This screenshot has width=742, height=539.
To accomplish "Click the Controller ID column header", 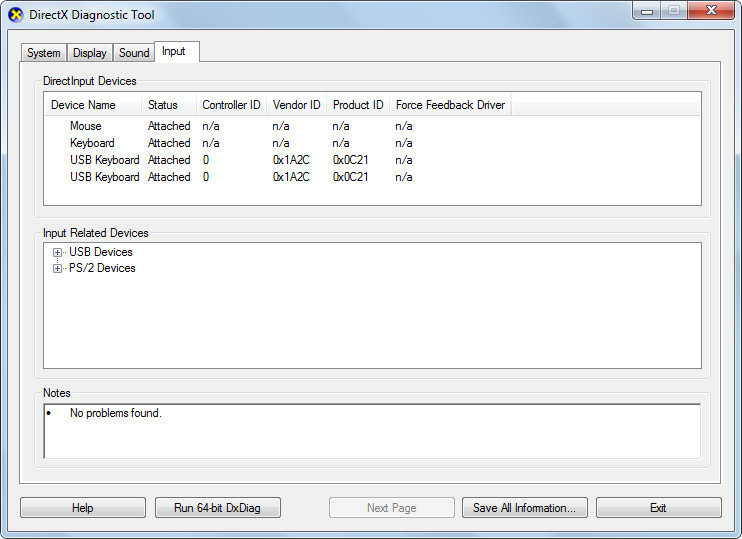I will click(231, 105).
